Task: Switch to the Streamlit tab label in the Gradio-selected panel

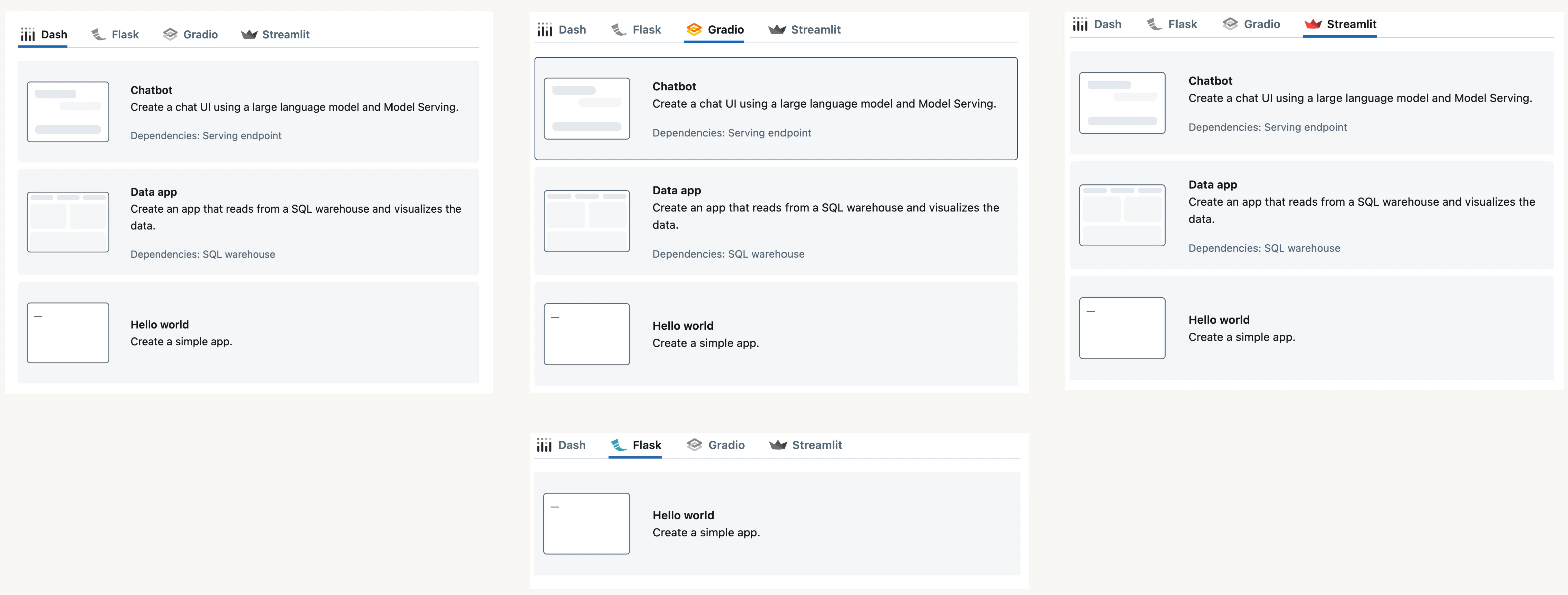Action: (x=816, y=29)
